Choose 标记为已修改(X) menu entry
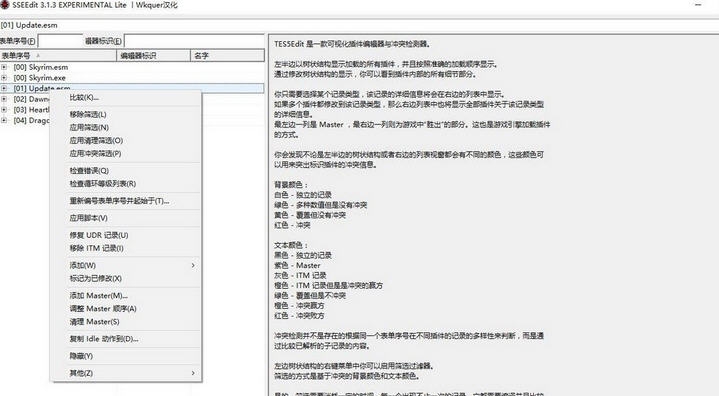This screenshot has width=719, height=396. (95, 278)
